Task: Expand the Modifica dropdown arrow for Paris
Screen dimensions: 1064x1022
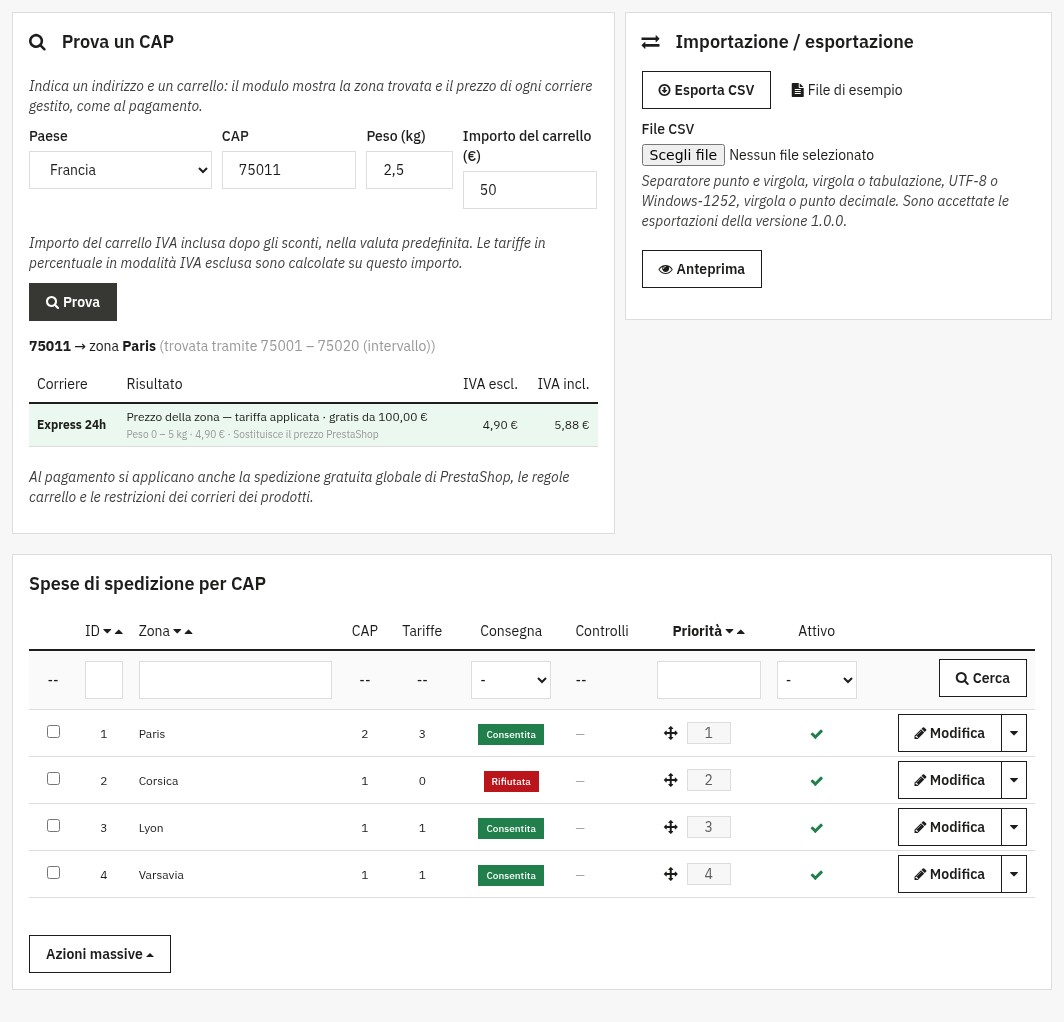Action: click(1014, 733)
